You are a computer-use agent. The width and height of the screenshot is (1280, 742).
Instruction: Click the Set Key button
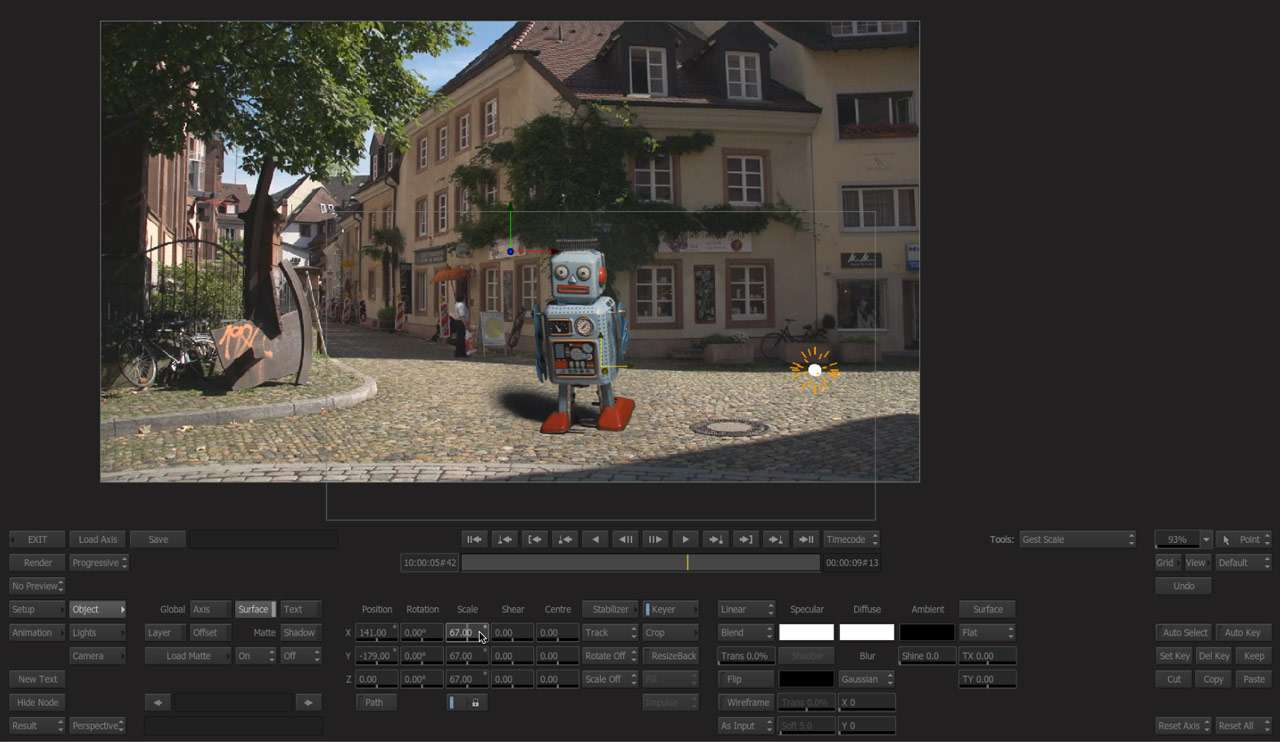[1173, 656]
